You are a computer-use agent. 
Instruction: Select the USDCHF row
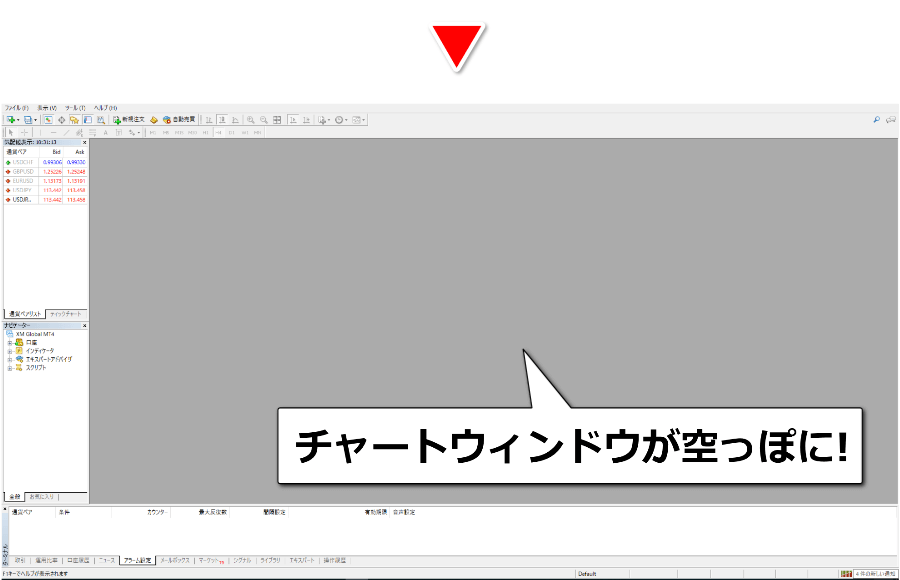click(x=45, y=163)
